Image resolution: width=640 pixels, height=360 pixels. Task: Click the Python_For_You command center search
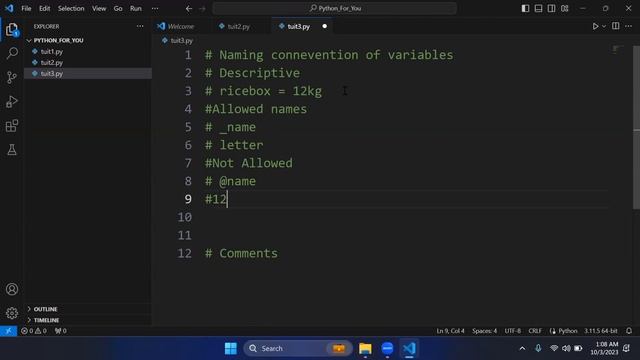(x=334, y=8)
